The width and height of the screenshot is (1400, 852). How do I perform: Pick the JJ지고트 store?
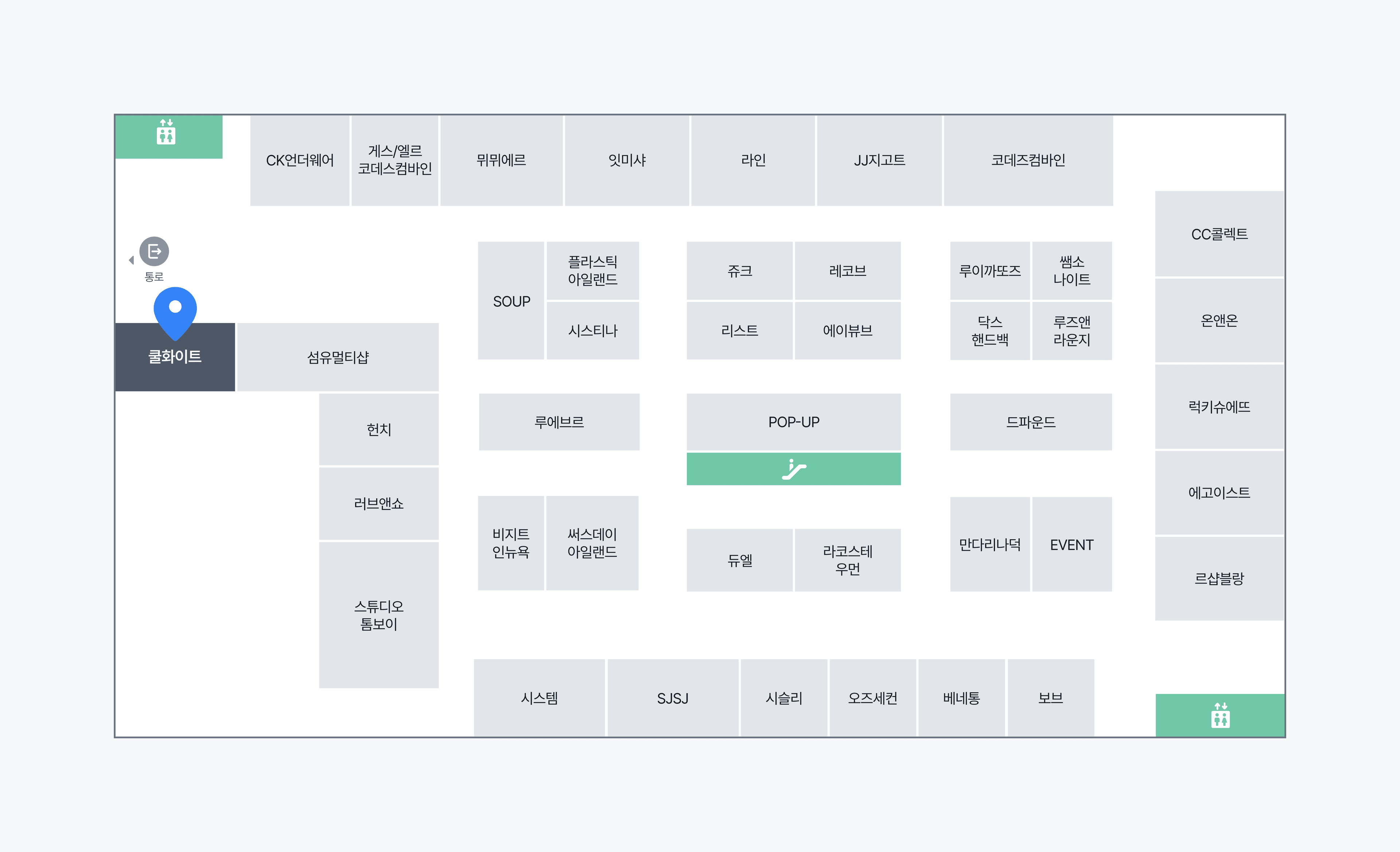coord(879,161)
